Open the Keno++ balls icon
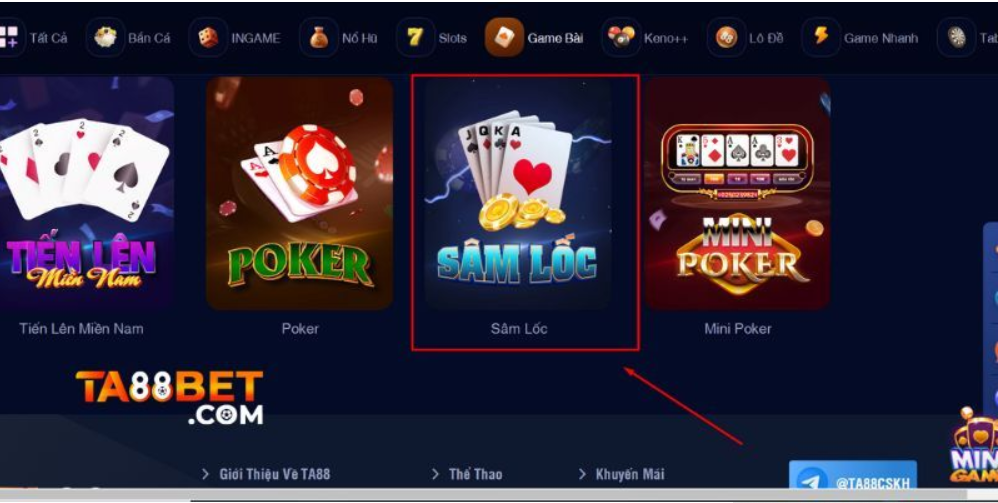Screen dimensions: 998x503 621,38
